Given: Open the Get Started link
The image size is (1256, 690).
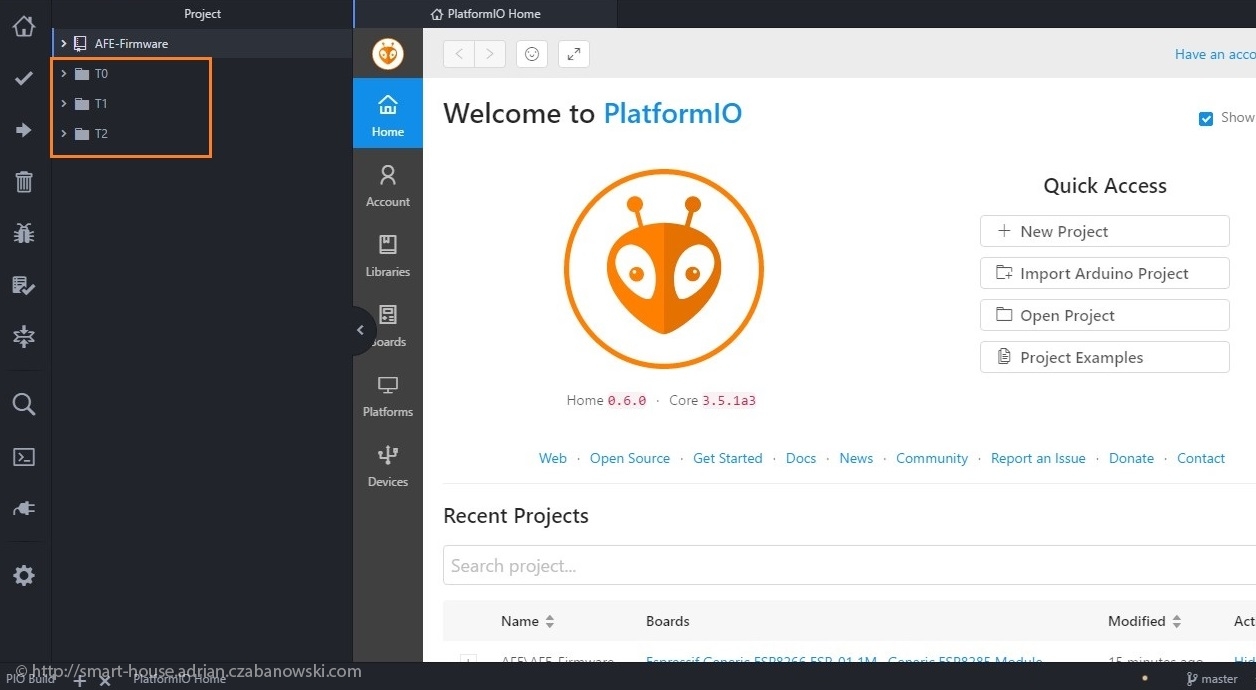Looking at the screenshot, I should click(x=728, y=458).
